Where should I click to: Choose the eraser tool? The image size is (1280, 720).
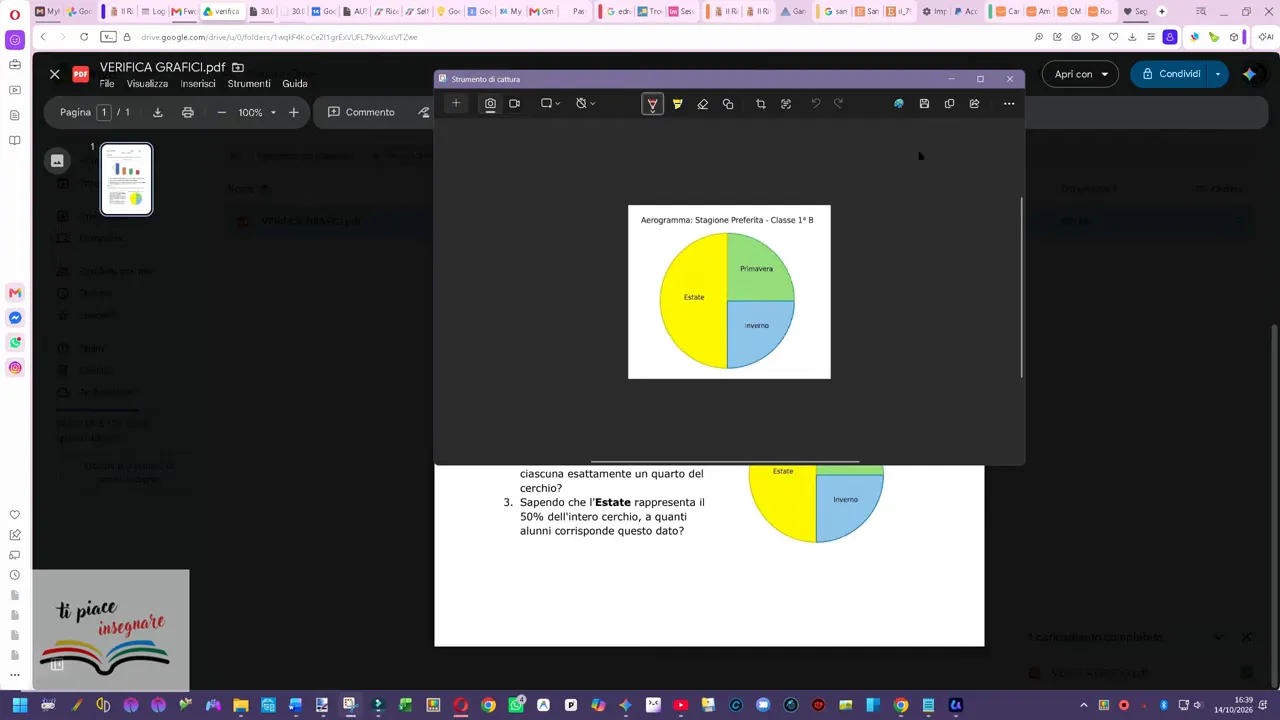tap(702, 104)
